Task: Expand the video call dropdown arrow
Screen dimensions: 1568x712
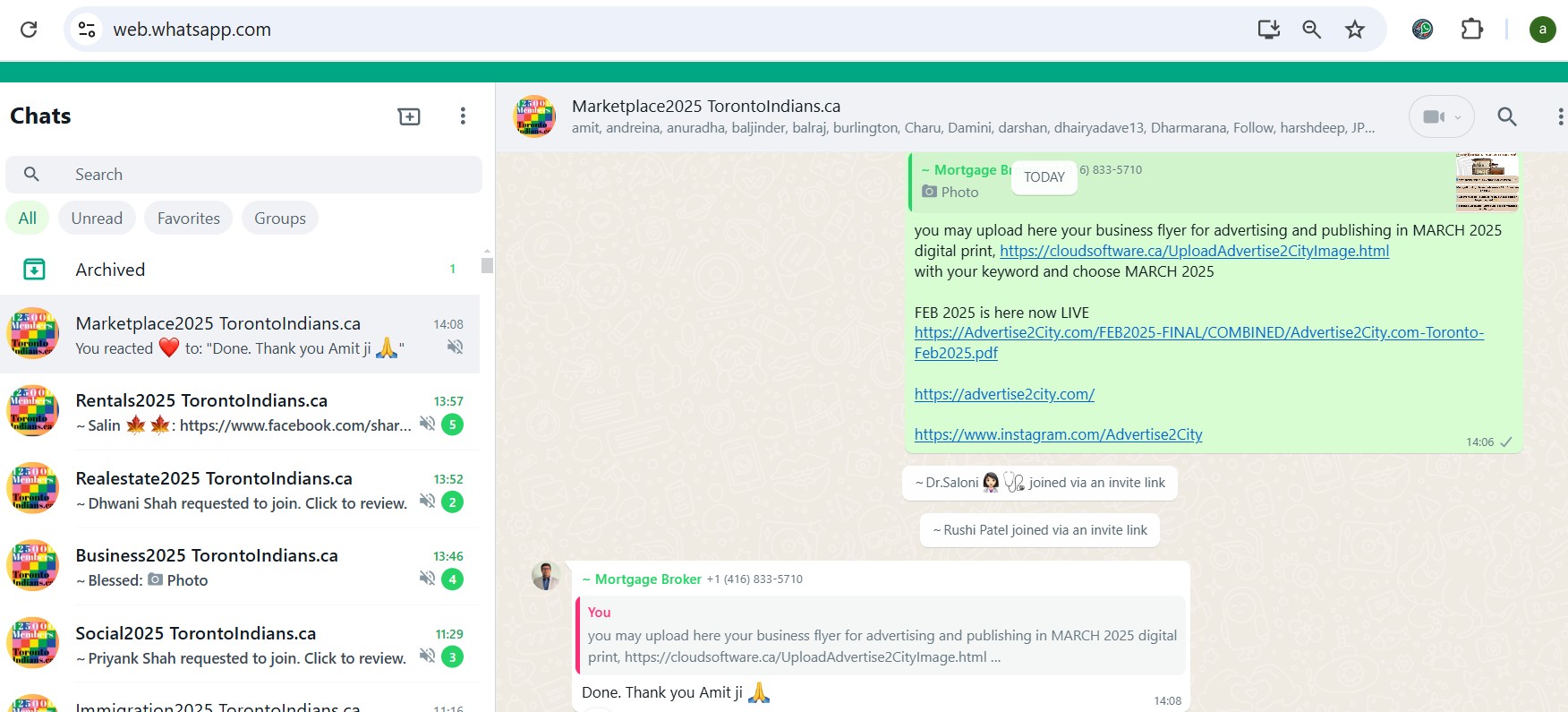Action: [1458, 117]
